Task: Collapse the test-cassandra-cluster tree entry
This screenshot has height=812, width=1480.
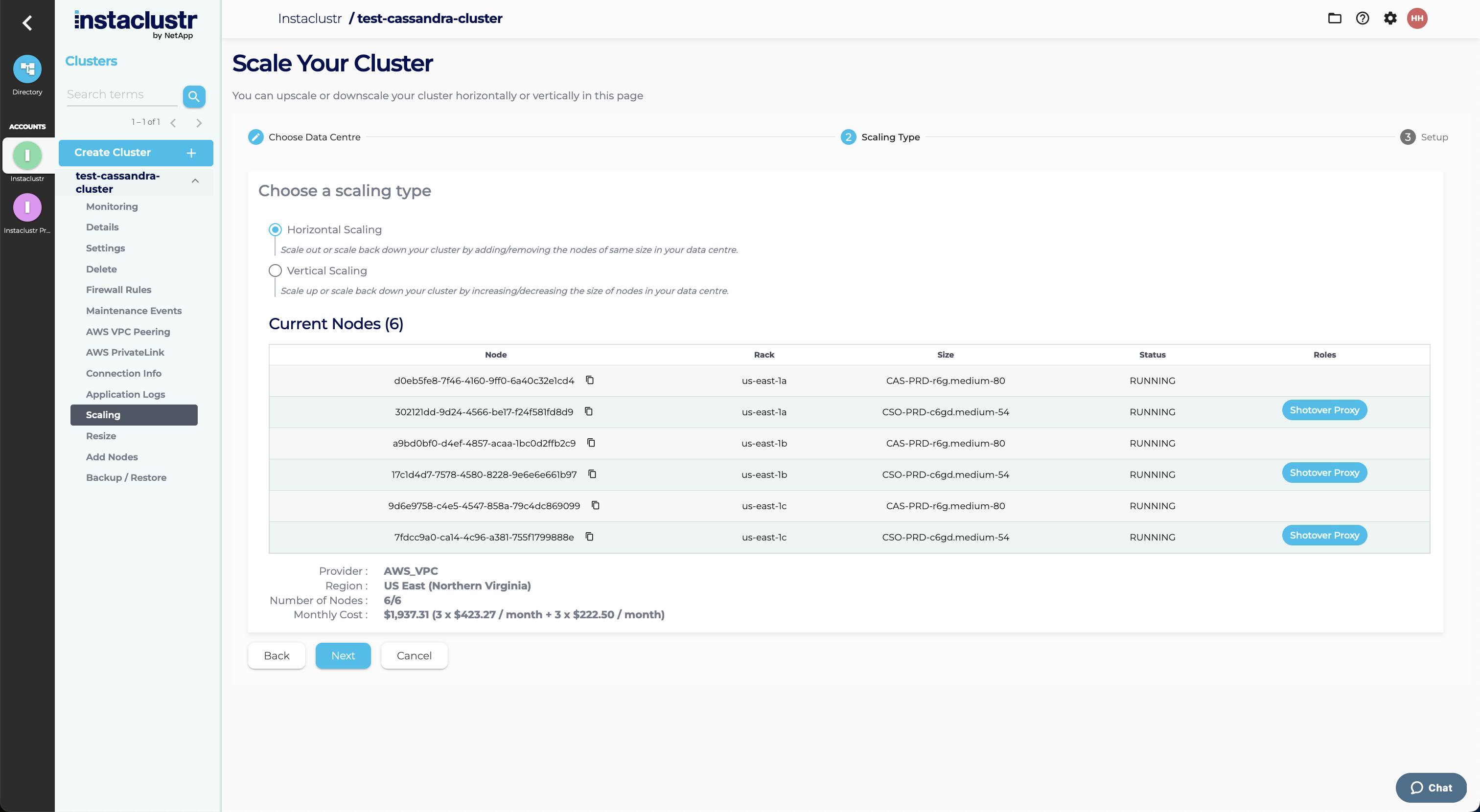Action: 195,181
